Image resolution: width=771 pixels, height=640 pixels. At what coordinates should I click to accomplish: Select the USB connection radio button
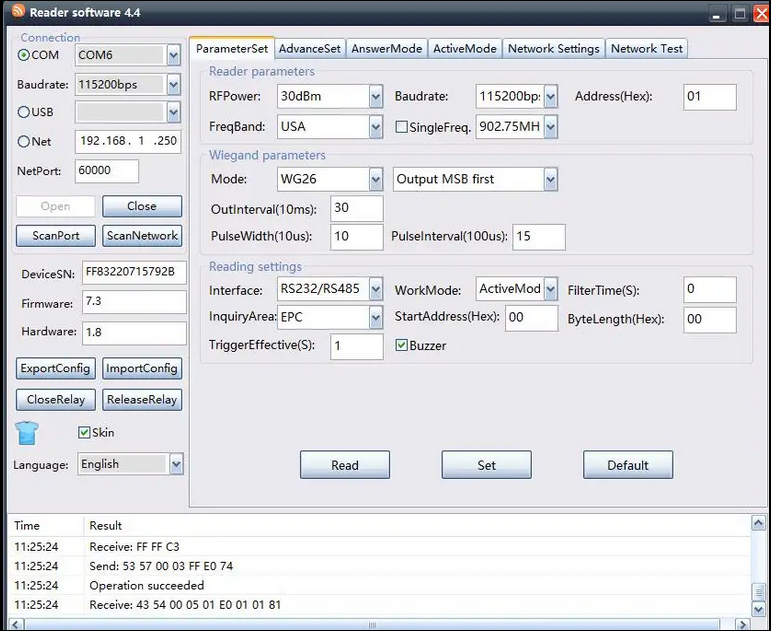click(24, 113)
